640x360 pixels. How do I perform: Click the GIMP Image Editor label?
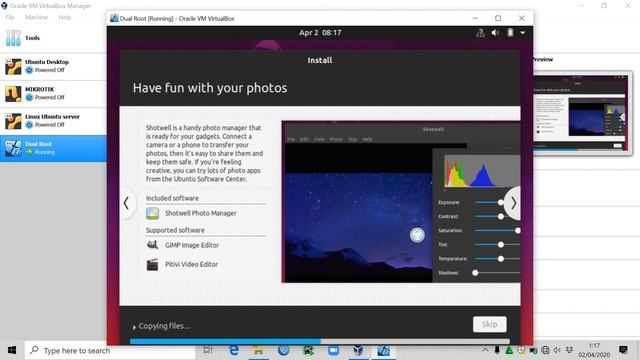click(x=192, y=245)
